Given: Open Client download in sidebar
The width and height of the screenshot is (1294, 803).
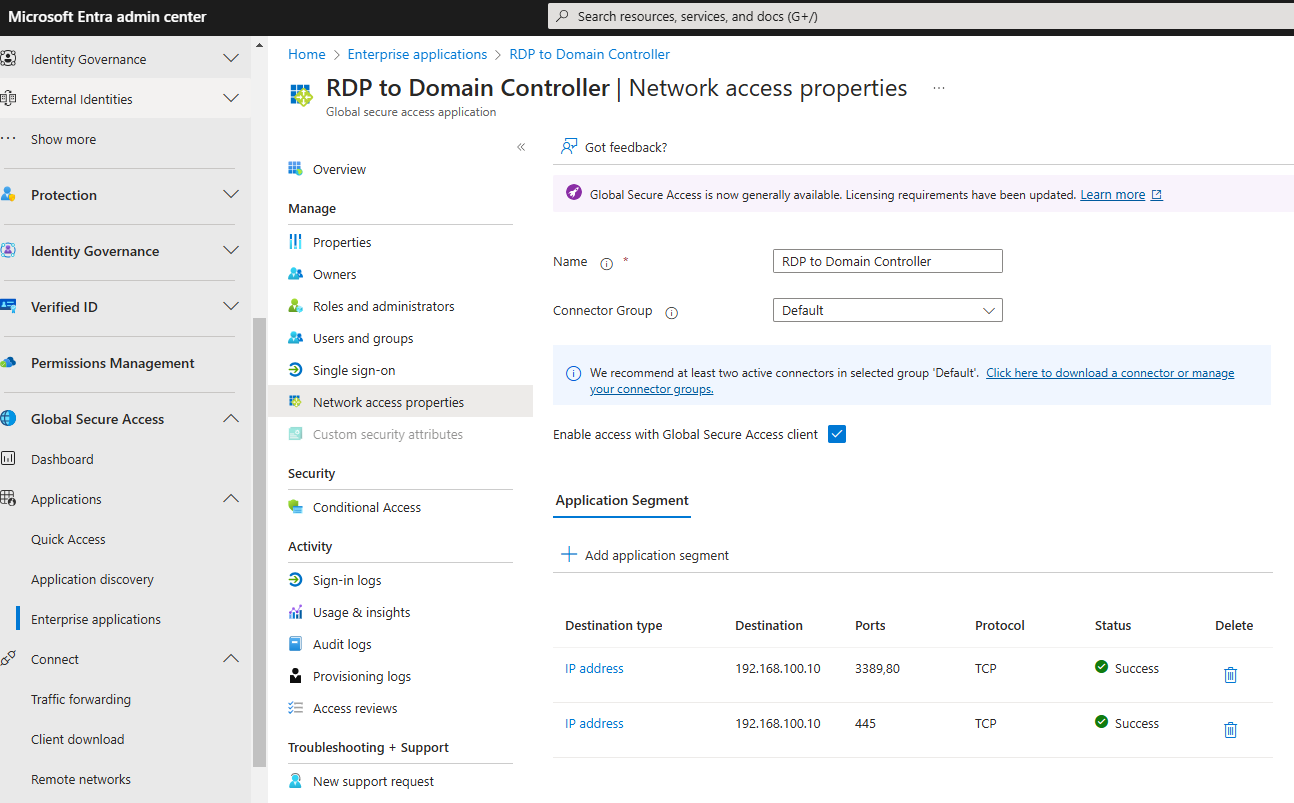Looking at the screenshot, I should coord(78,739).
